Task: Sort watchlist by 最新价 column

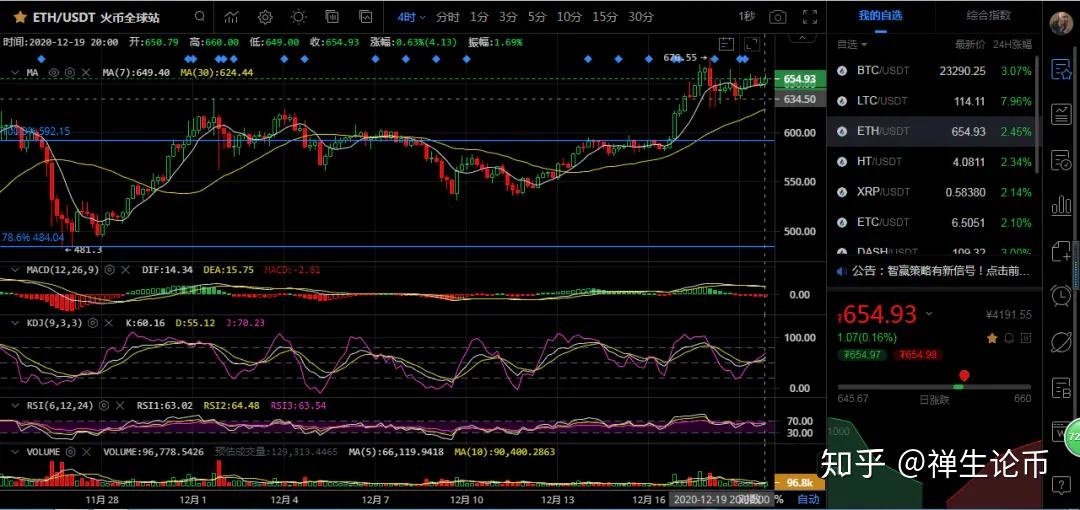Action: point(969,44)
